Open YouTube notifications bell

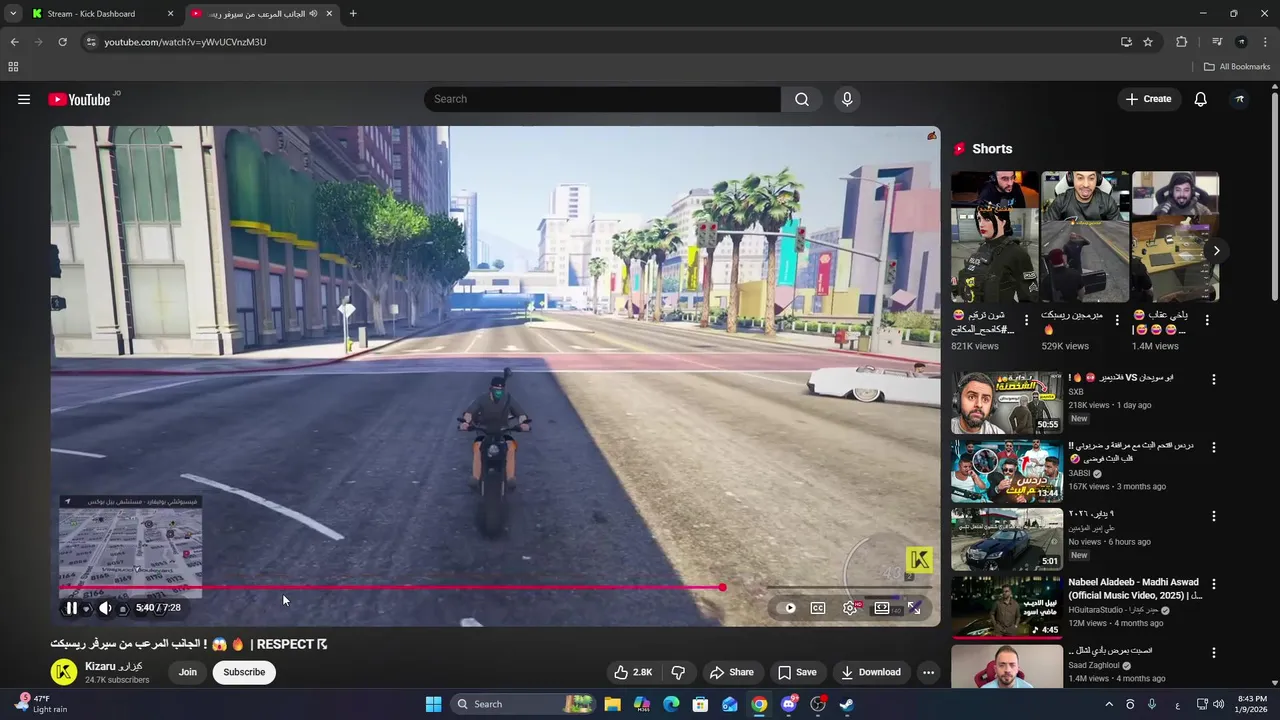click(1200, 99)
